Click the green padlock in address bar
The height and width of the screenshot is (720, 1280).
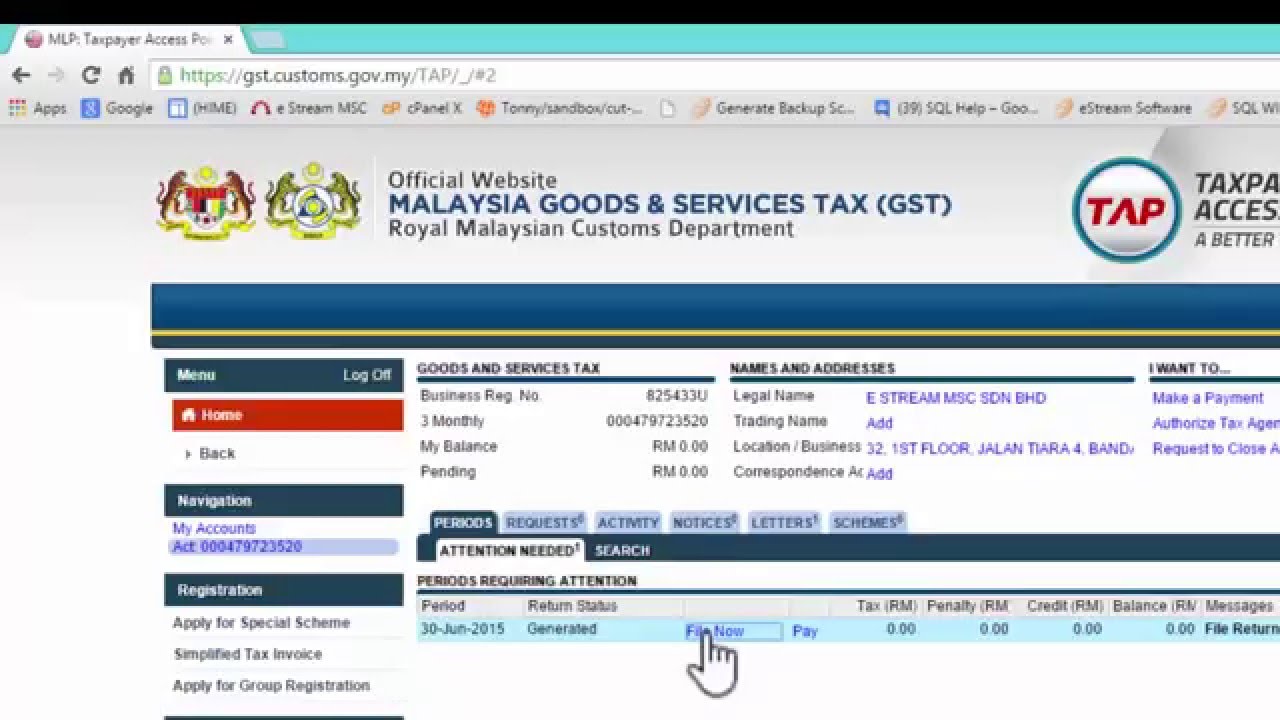coord(164,75)
